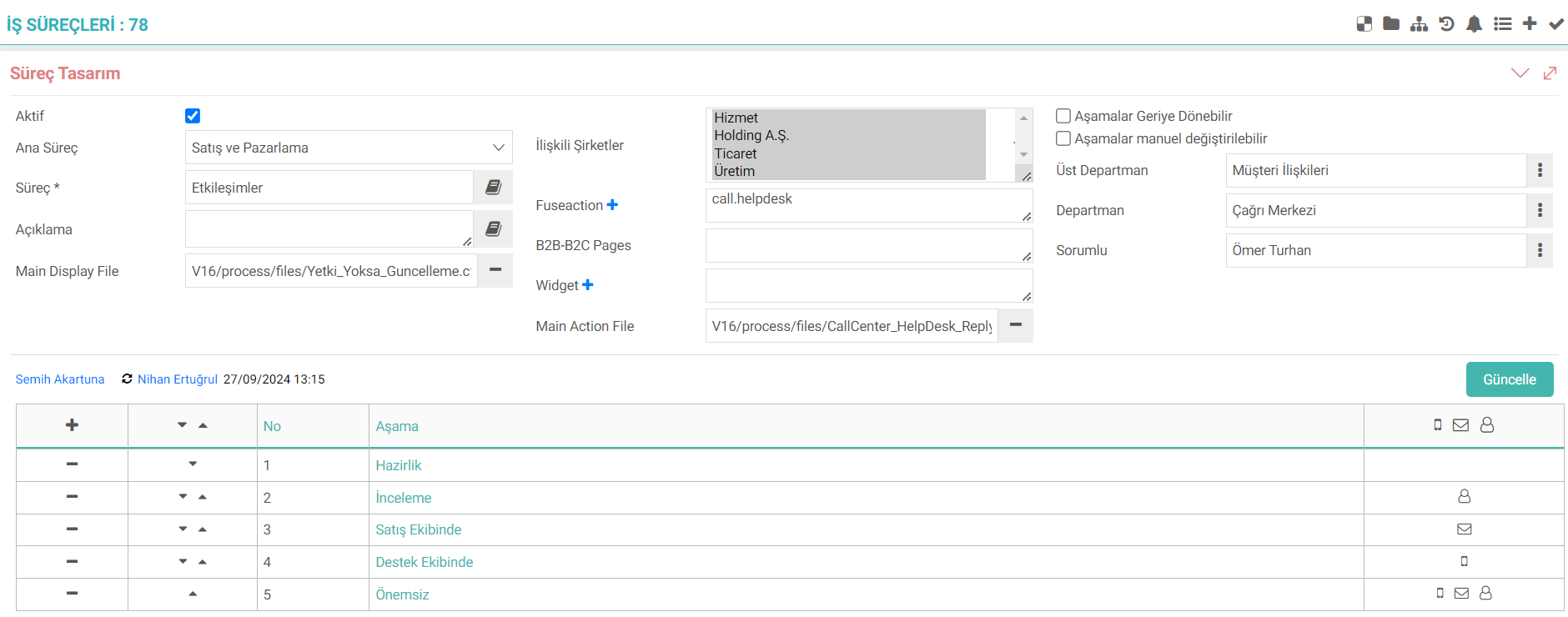1568x617 pixels.
Task: Move the İnceleme stage up
Action: [203, 497]
